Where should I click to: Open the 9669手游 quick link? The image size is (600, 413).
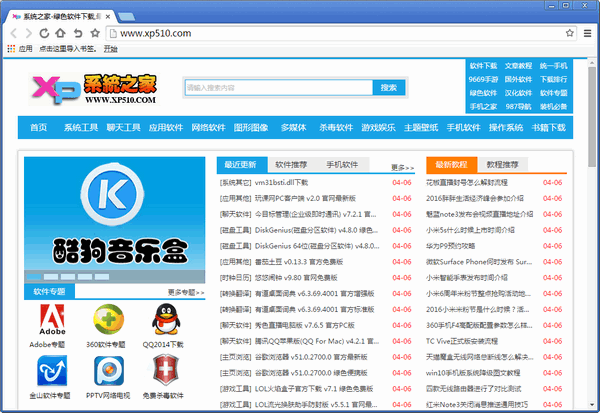point(483,79)
